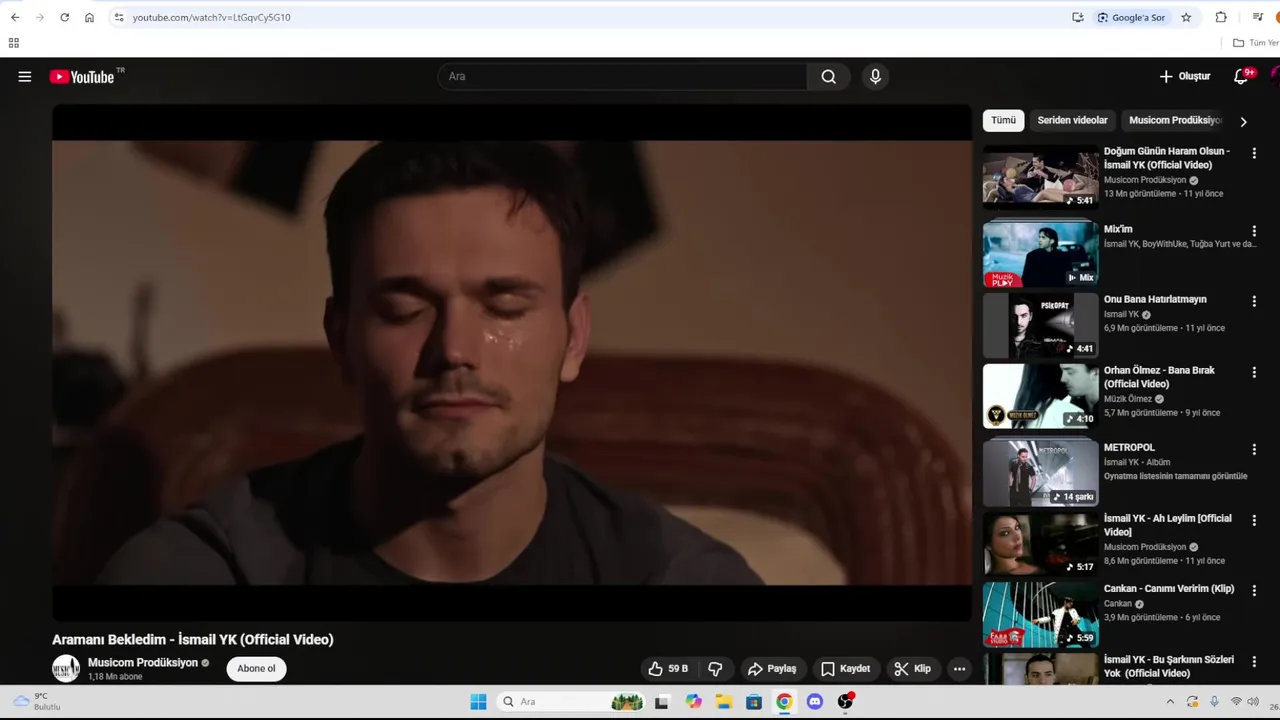Viewport: 1280px width, 720px height.
Task: Show hidden system tray icons
Action: pyautogui.click(x=1170, y=702)
